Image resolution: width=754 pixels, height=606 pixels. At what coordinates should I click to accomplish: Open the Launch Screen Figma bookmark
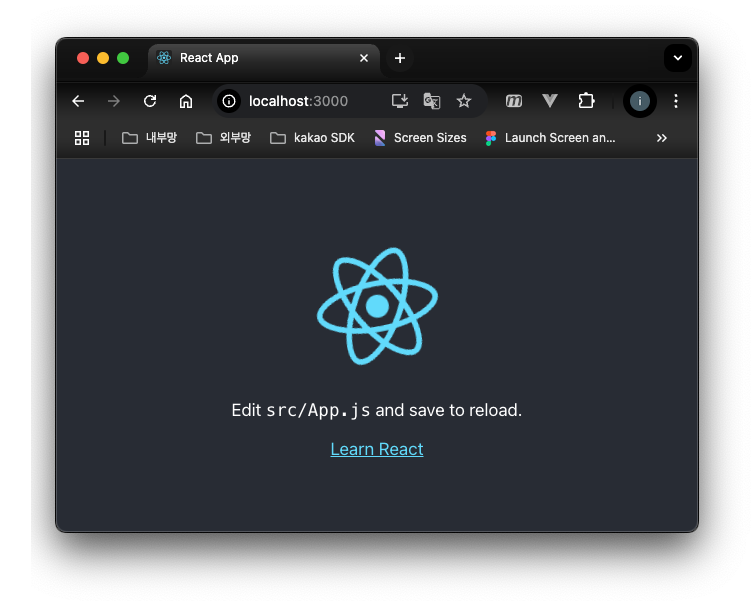pyautogui.click(x=550, y=138)
